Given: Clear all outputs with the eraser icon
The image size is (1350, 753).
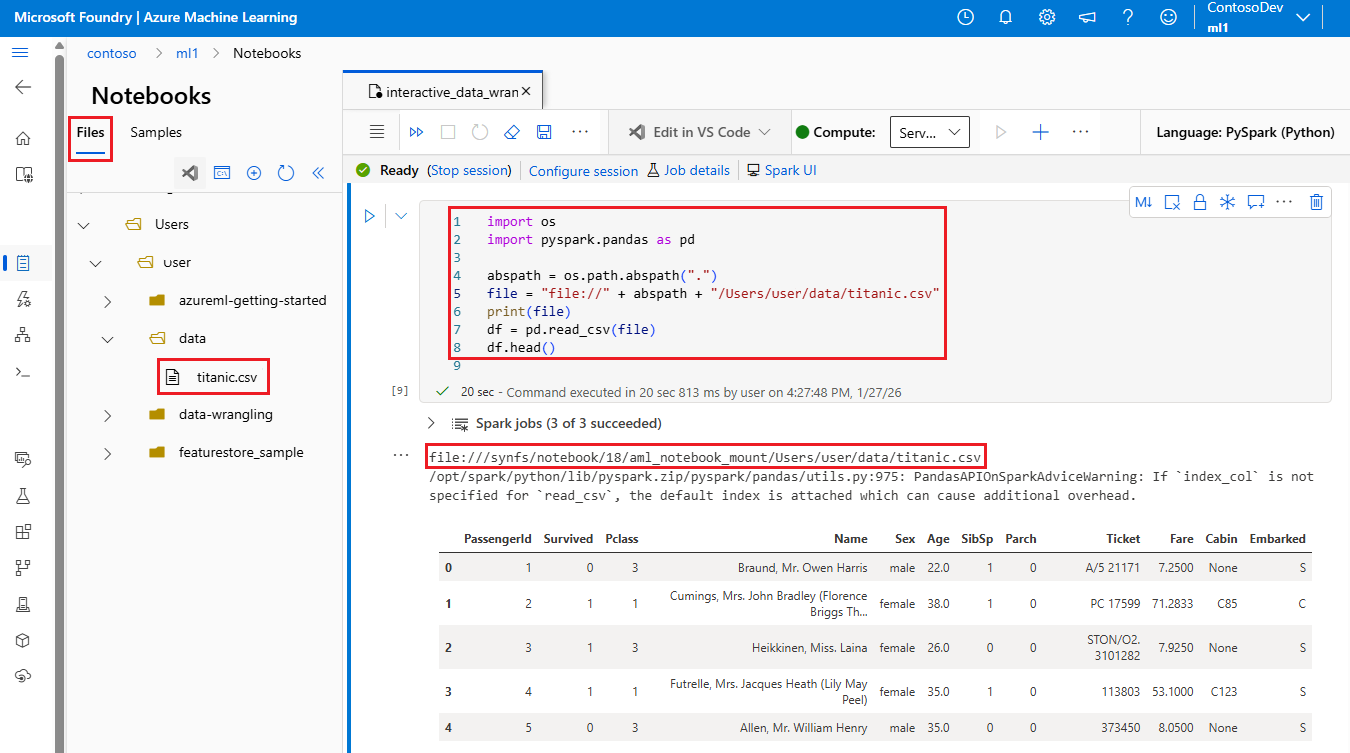Looking at the screenshot, I should tap(512, 131).
